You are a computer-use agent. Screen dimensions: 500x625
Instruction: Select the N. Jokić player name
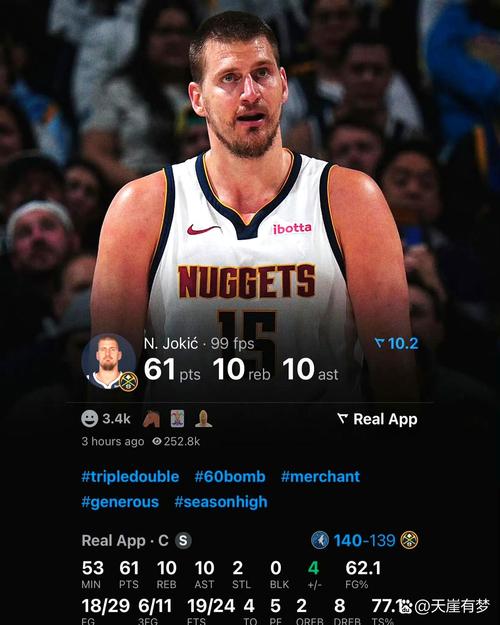pos(171,343)
